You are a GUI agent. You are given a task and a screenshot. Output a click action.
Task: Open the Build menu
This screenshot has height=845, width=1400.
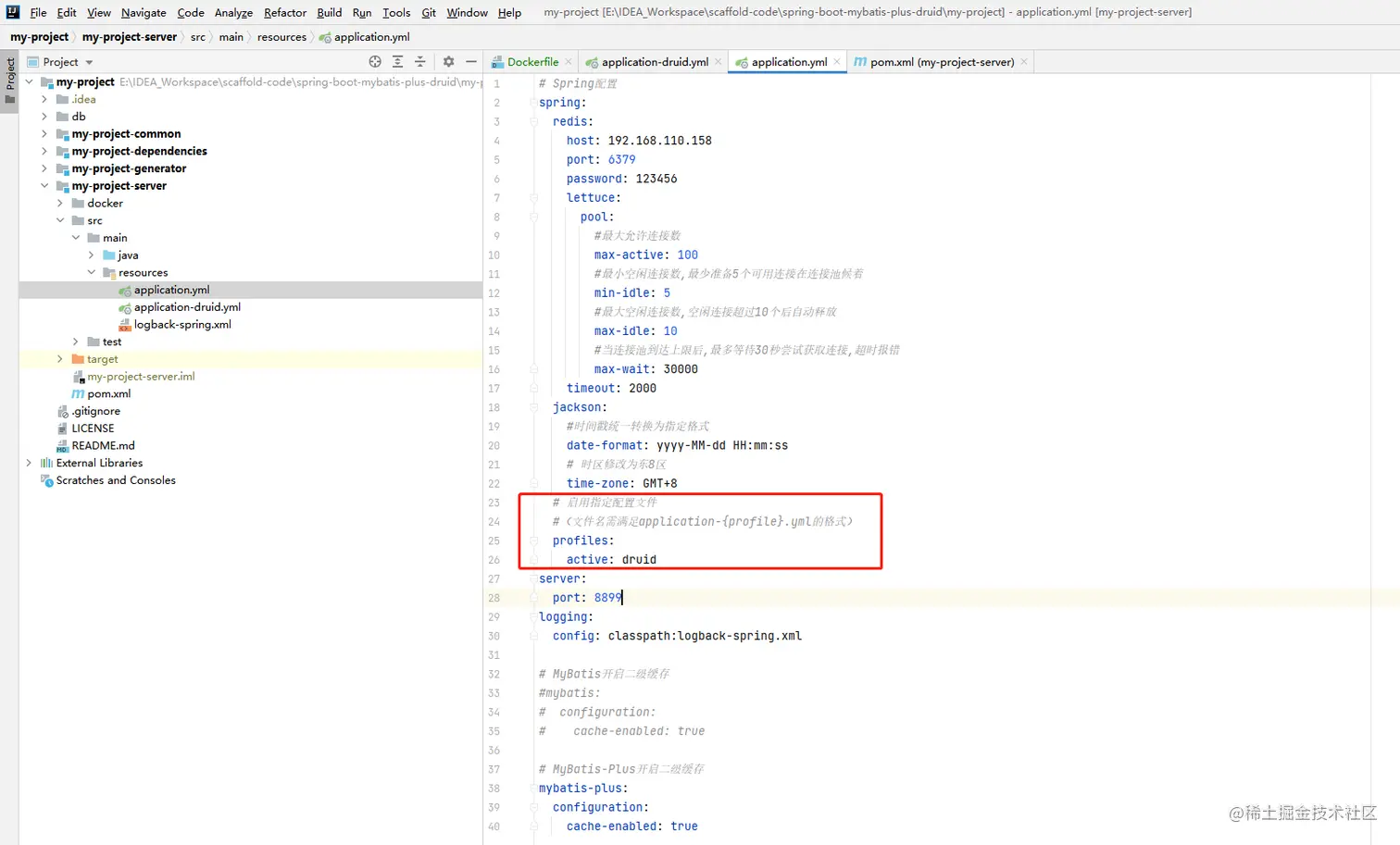[x=330, y=12]
